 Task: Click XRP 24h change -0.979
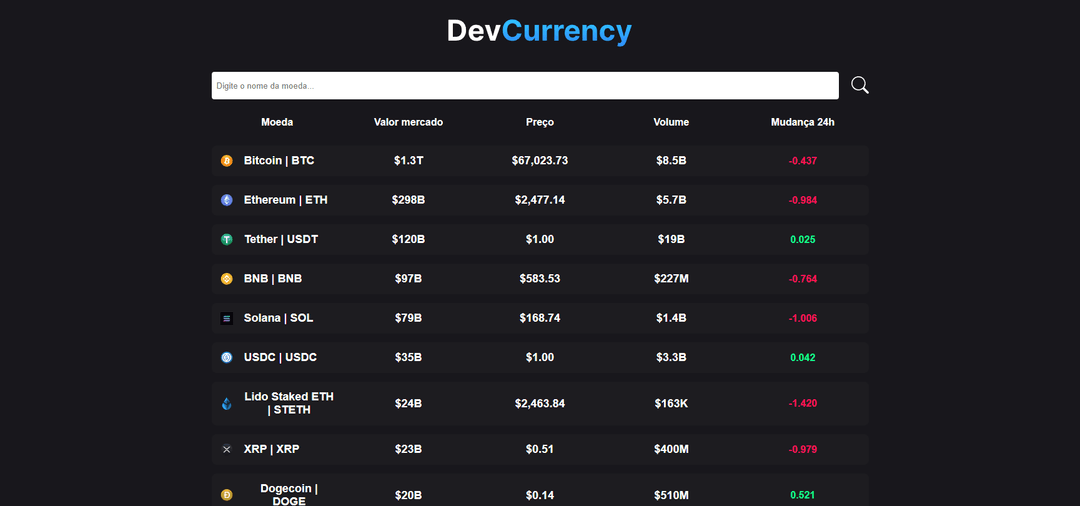803,450
